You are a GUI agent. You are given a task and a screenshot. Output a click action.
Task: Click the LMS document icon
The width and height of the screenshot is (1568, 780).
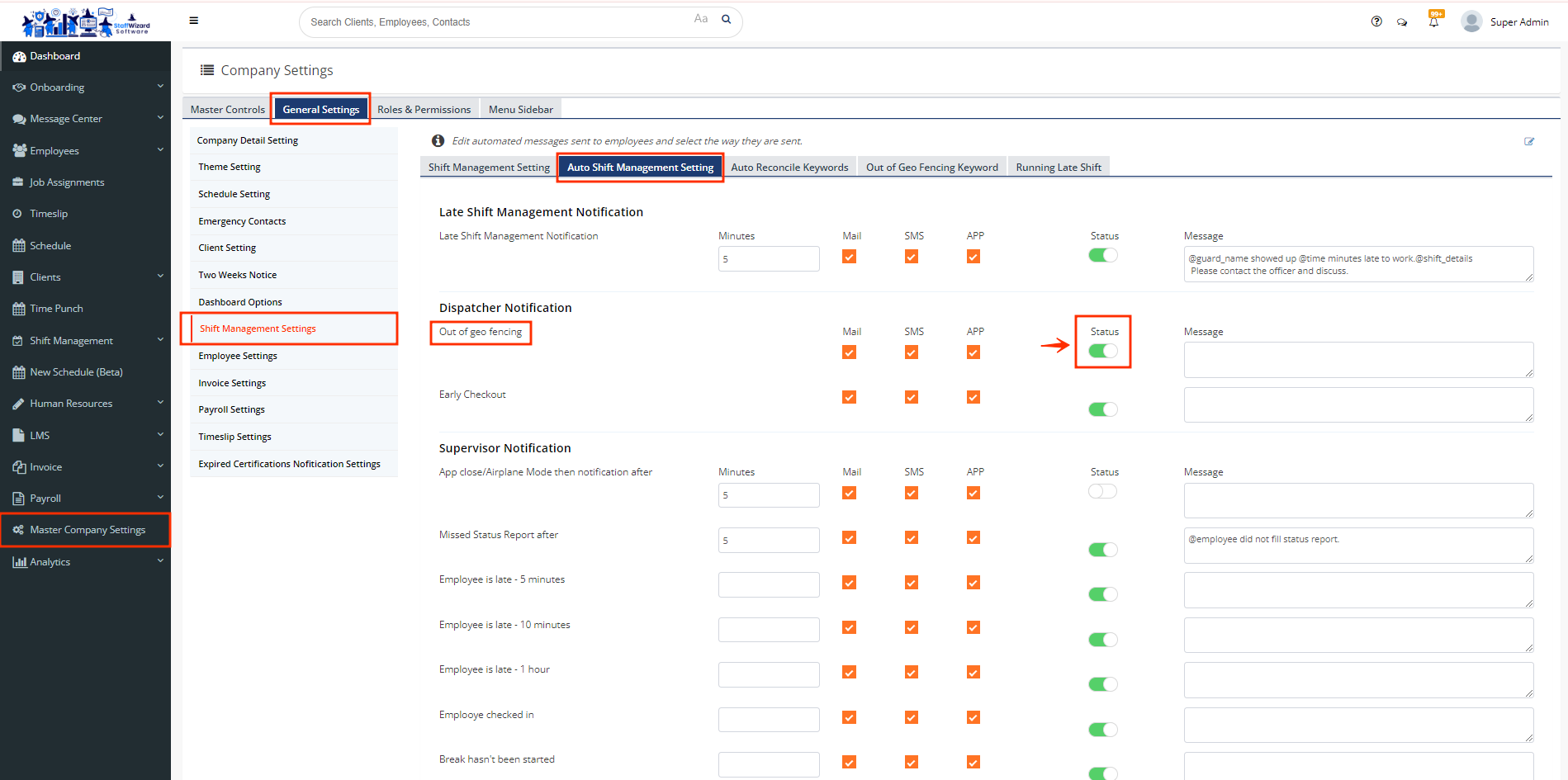(x=18, y=435)
